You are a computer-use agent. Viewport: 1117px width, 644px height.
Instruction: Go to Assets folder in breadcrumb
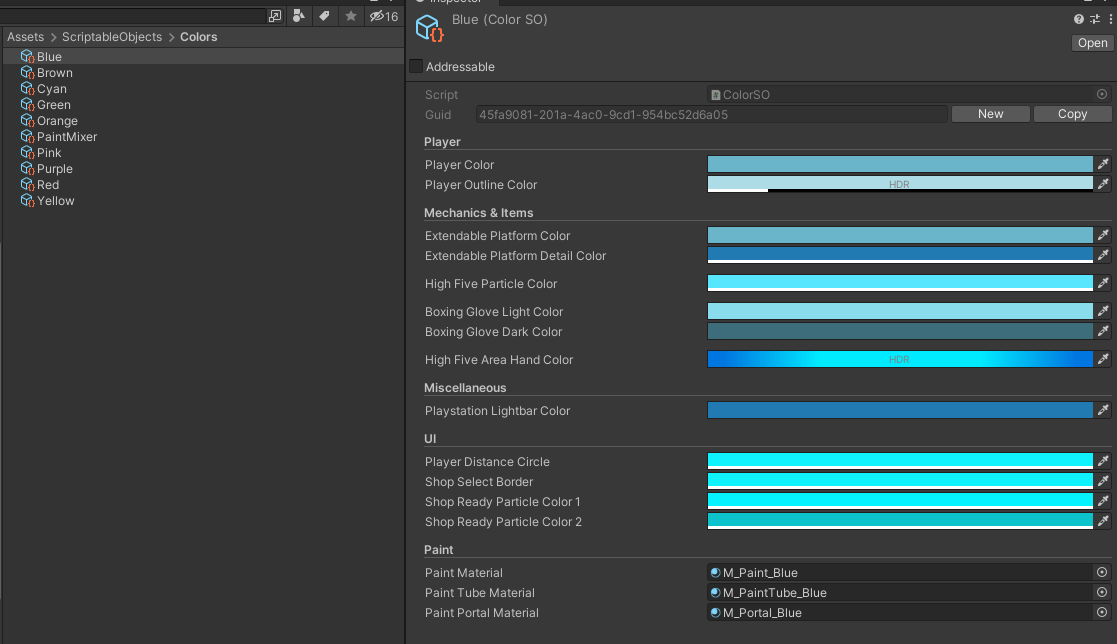coord(25,37)
